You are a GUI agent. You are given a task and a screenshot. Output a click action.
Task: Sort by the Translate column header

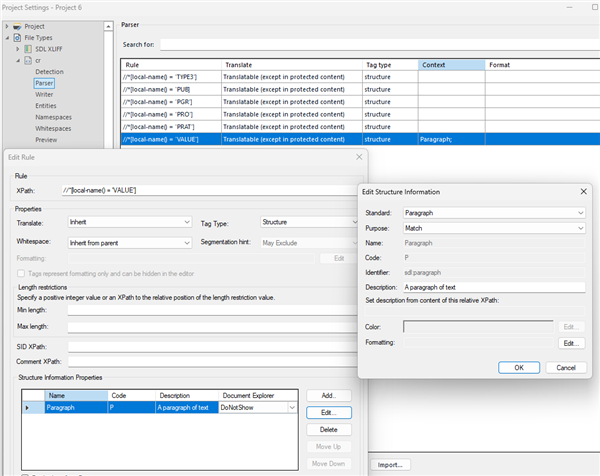coord(292,65)
